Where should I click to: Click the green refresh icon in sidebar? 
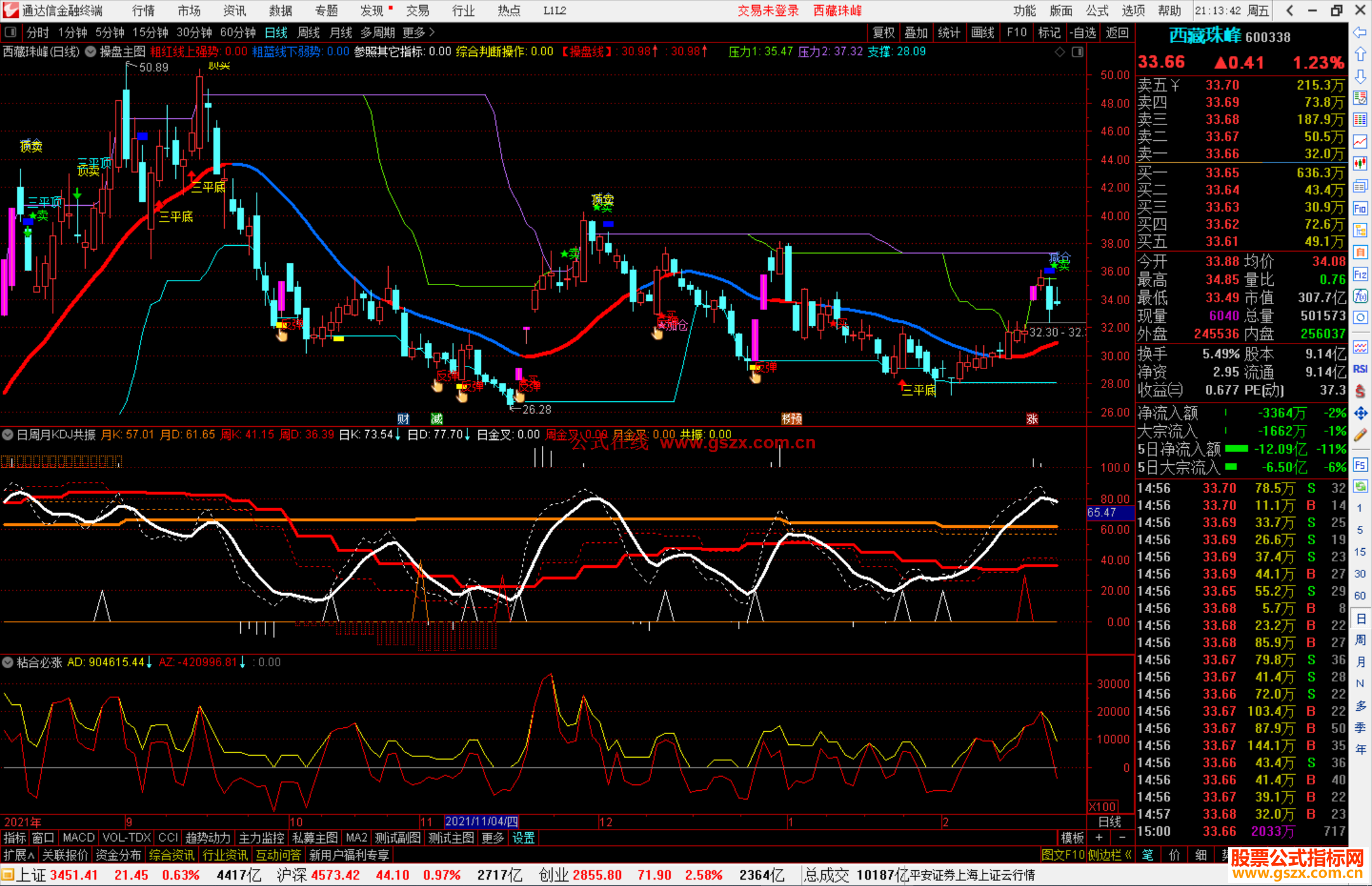(x=1360, y=487)
